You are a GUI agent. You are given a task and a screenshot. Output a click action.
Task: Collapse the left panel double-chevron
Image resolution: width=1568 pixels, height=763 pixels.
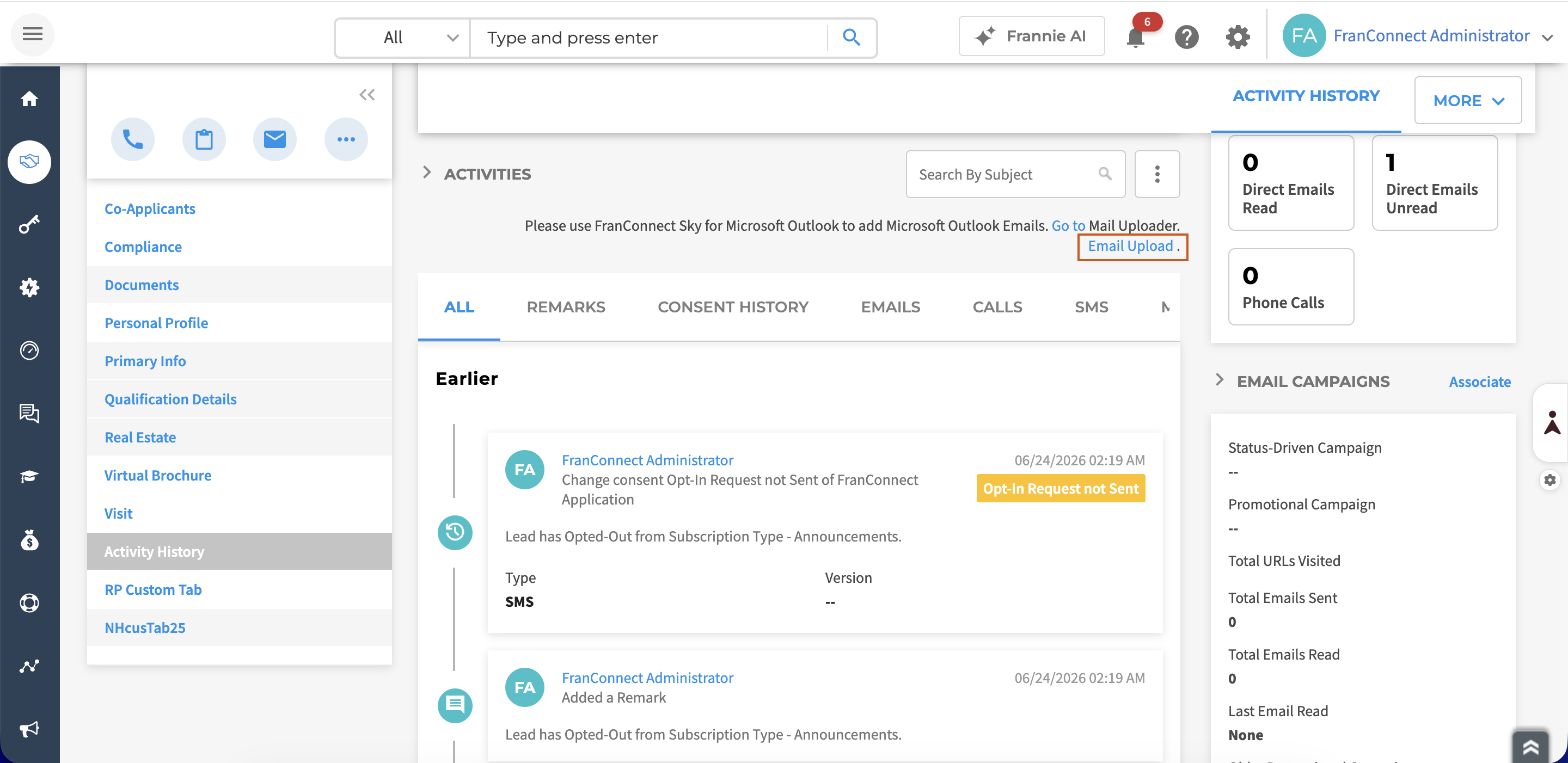367,94
